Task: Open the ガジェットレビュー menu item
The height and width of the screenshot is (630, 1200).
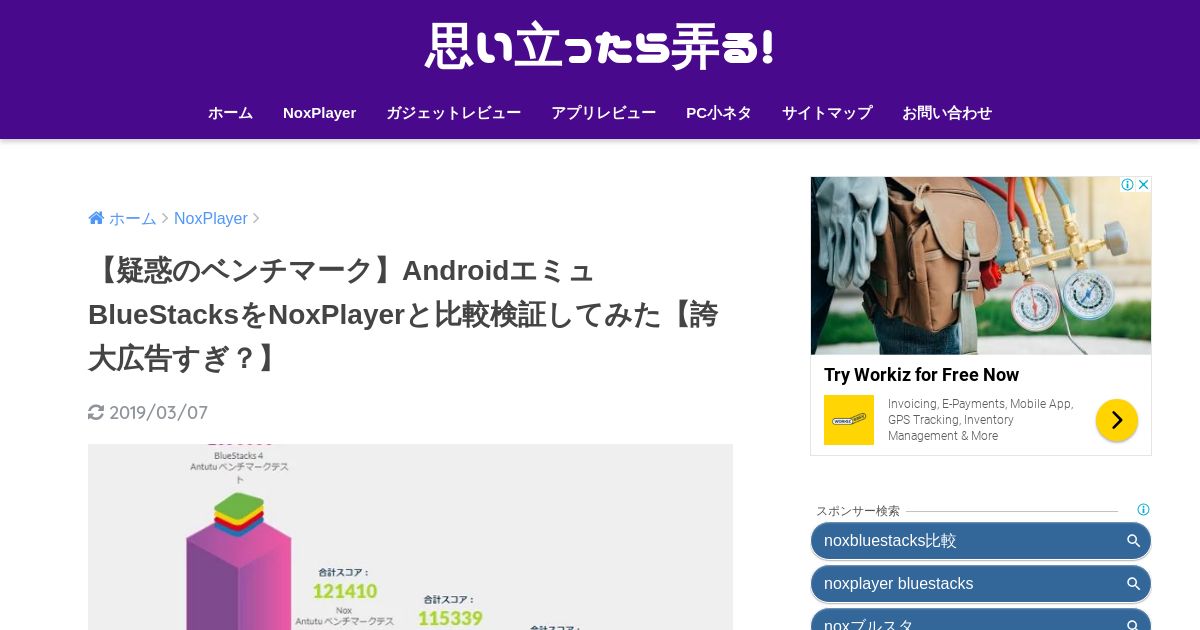Action: 453,113
